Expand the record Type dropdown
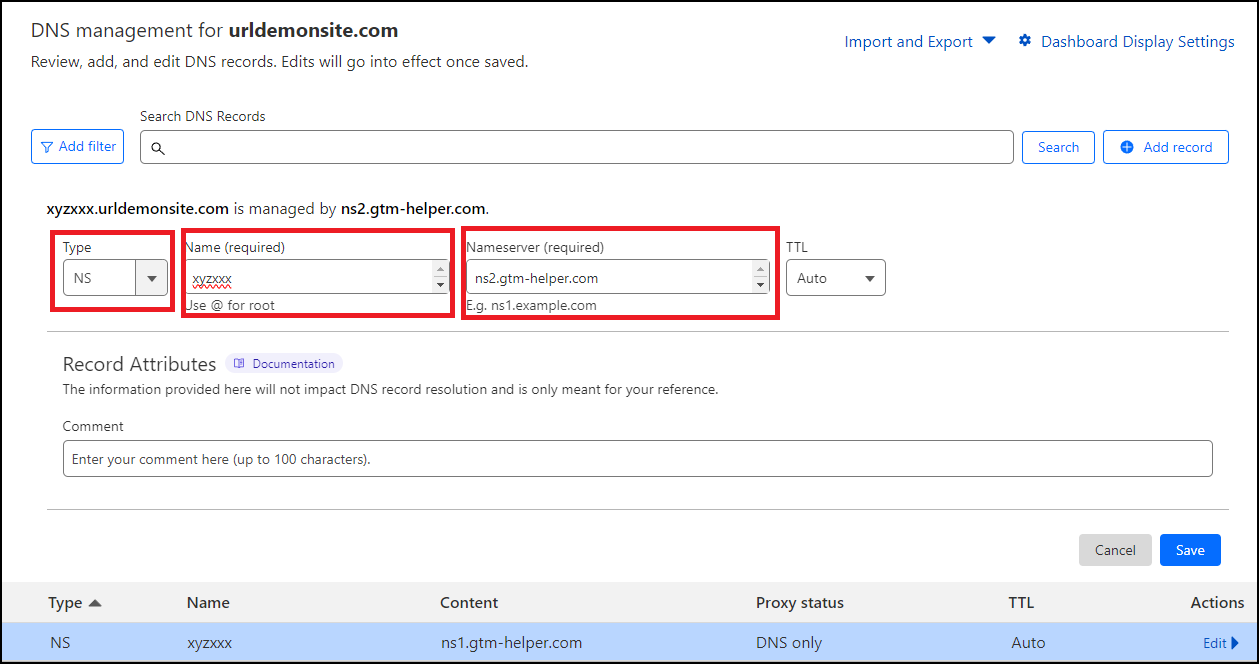 pos(152,278)
